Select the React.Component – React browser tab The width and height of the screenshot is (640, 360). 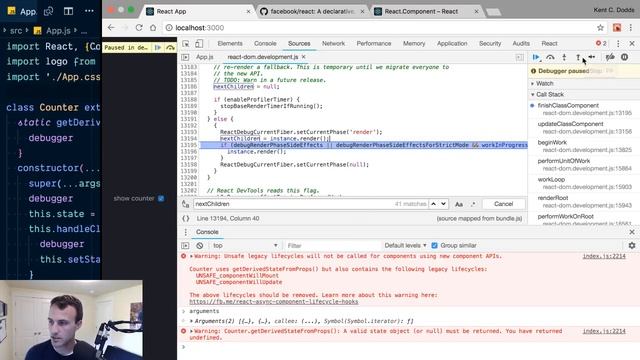point(426,11)
